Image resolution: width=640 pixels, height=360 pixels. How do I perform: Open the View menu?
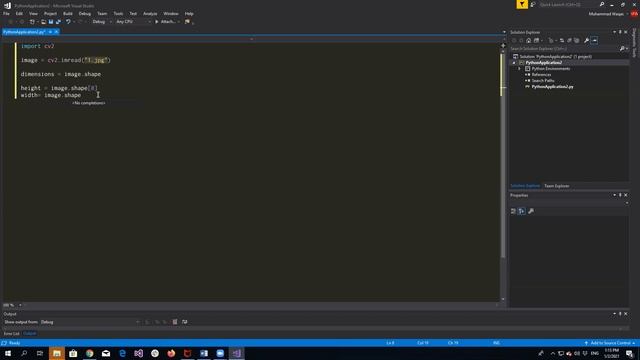pos(33,13)
